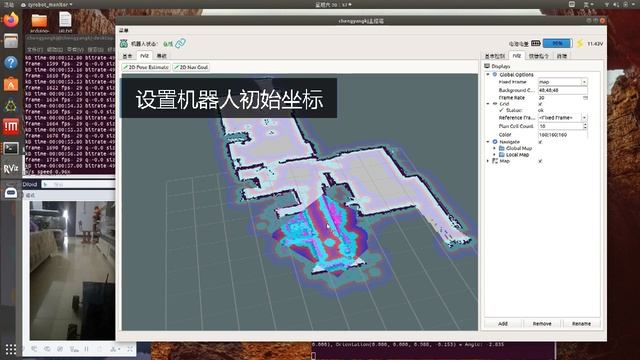Screen dimensions: 640x360
Task: Collapse the Global Options tree
Action: pyautogui.click(x=488, y=75)
